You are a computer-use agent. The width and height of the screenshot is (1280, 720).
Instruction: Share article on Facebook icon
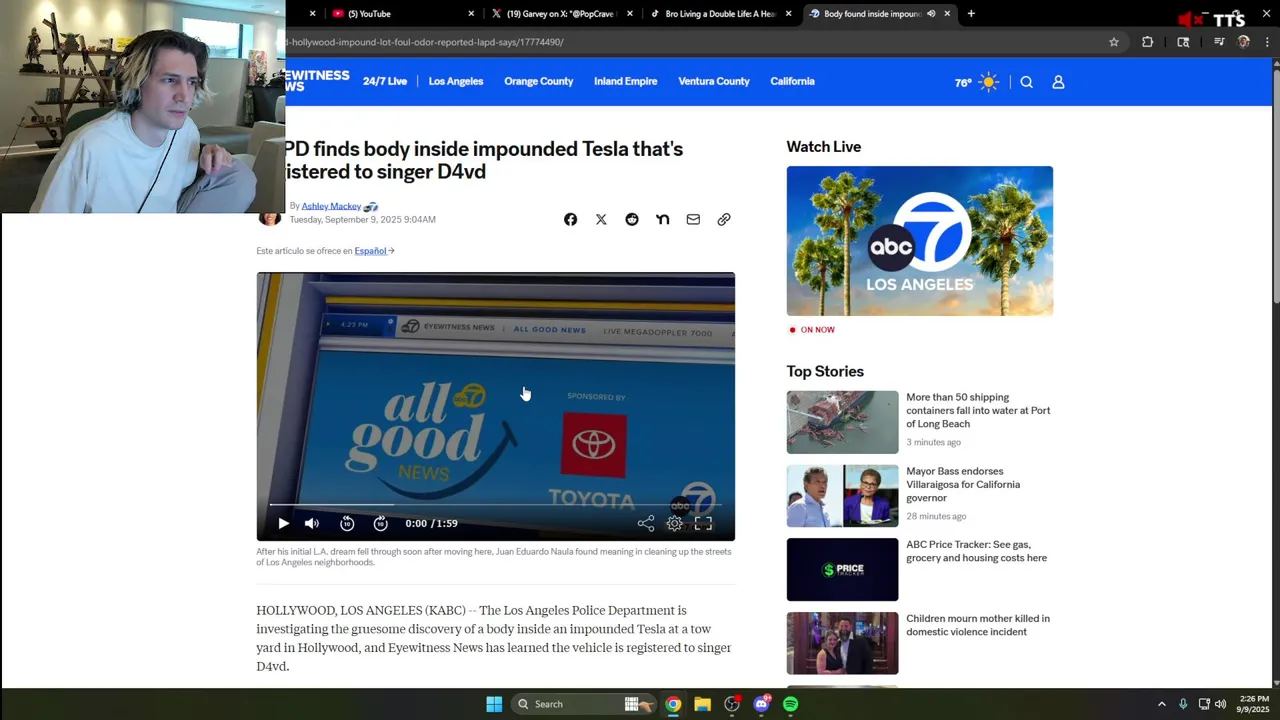[x=570, y=219]
